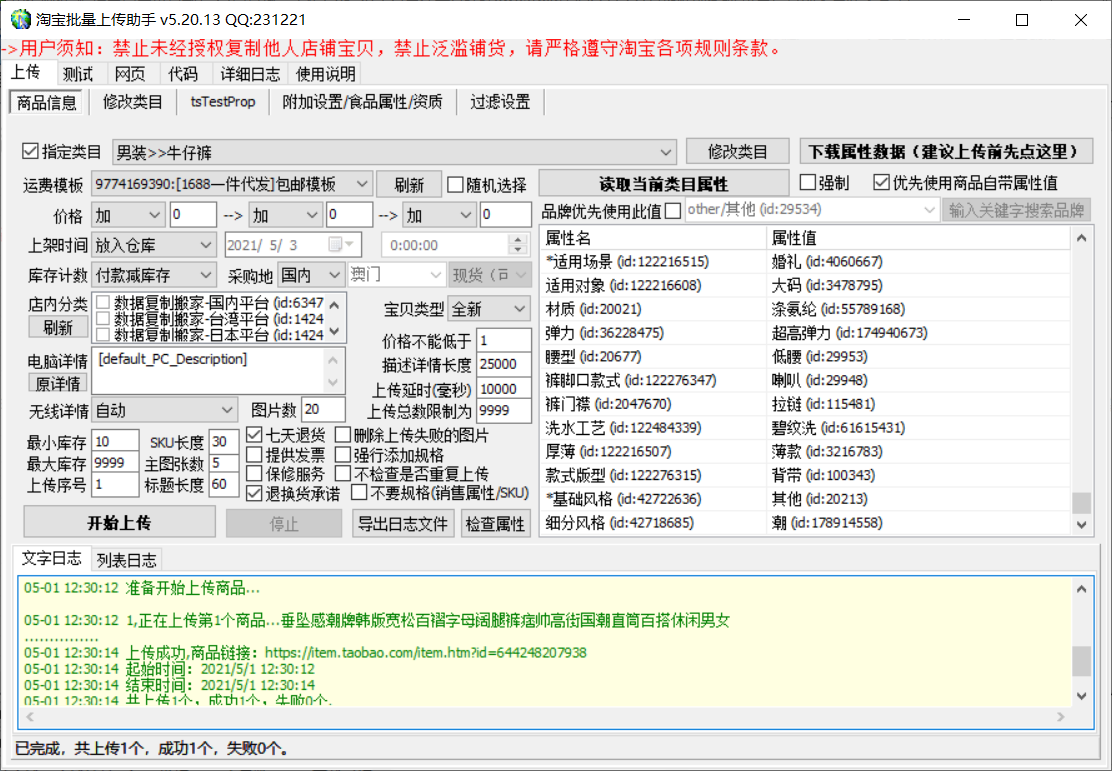Check 数据复制搬家-国内平台 shop category
The width and height of the screenshot is (1112, 771).
103,302
